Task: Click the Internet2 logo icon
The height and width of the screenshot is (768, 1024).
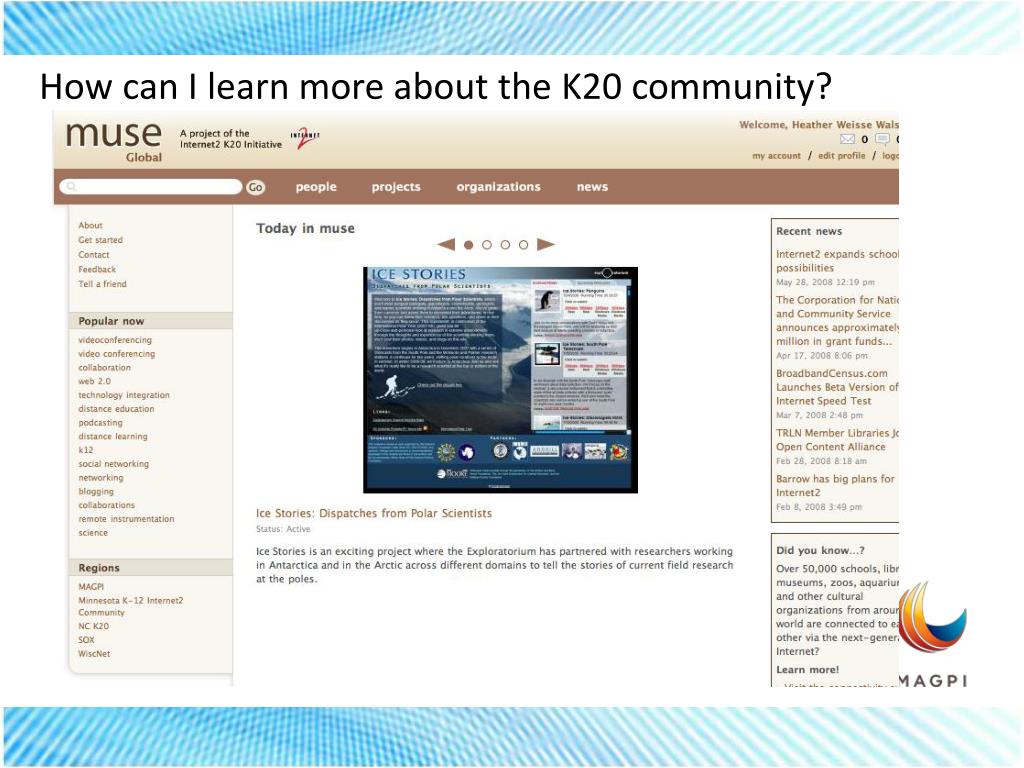Action: [304, 137]
